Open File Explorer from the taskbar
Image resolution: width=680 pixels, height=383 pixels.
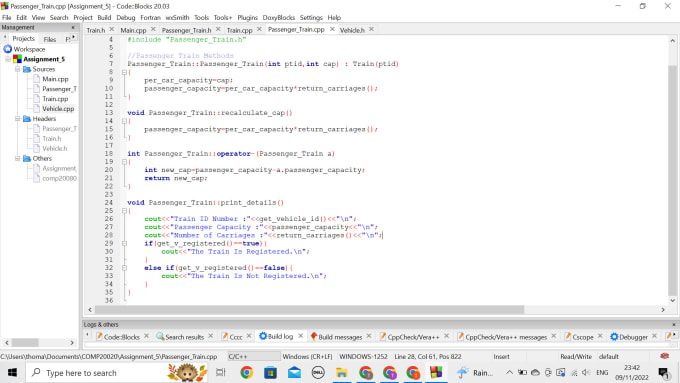[x=342, y=373]
